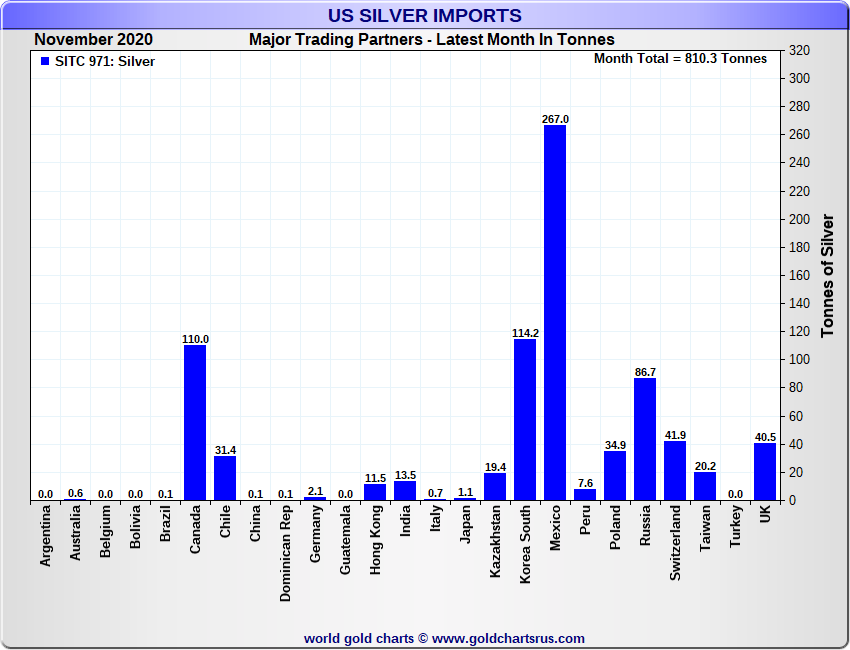
Task: Select the Canada bar showing 110.0
Action: click(x=195, y=422)
